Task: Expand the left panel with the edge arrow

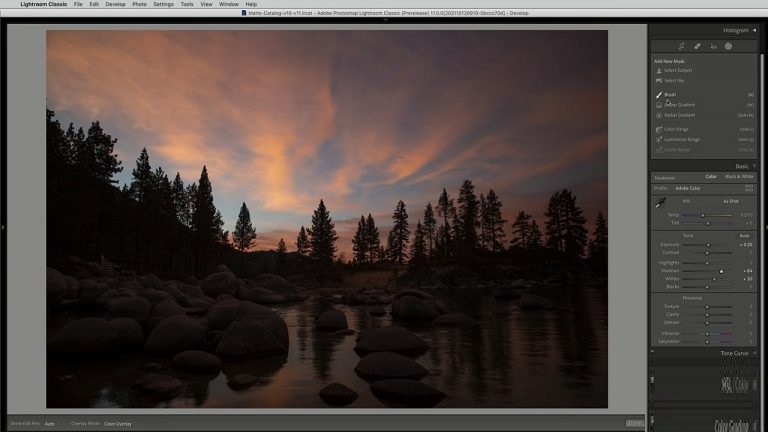Action: click(x=3, y=227)
